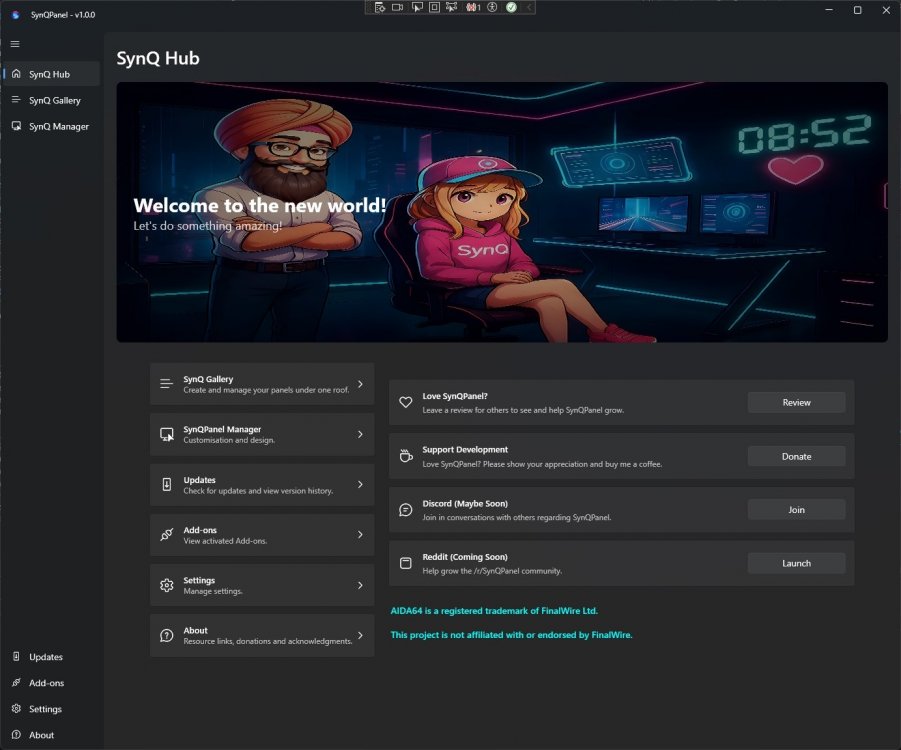901x750 pixels.
Task: Click the SynQ Manager sidebar icon
Action: tap(16, 126)
